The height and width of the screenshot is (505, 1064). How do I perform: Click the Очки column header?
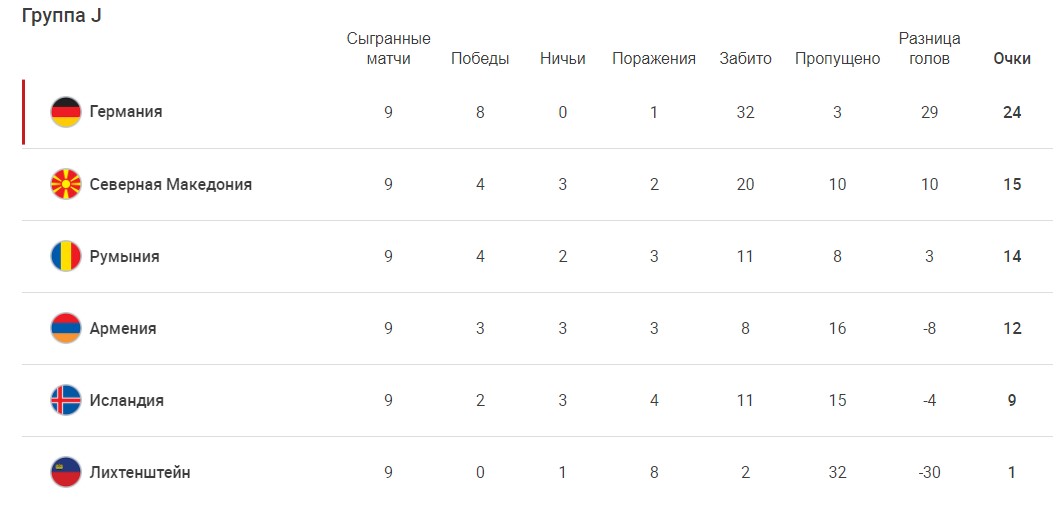pos(1012,59)
